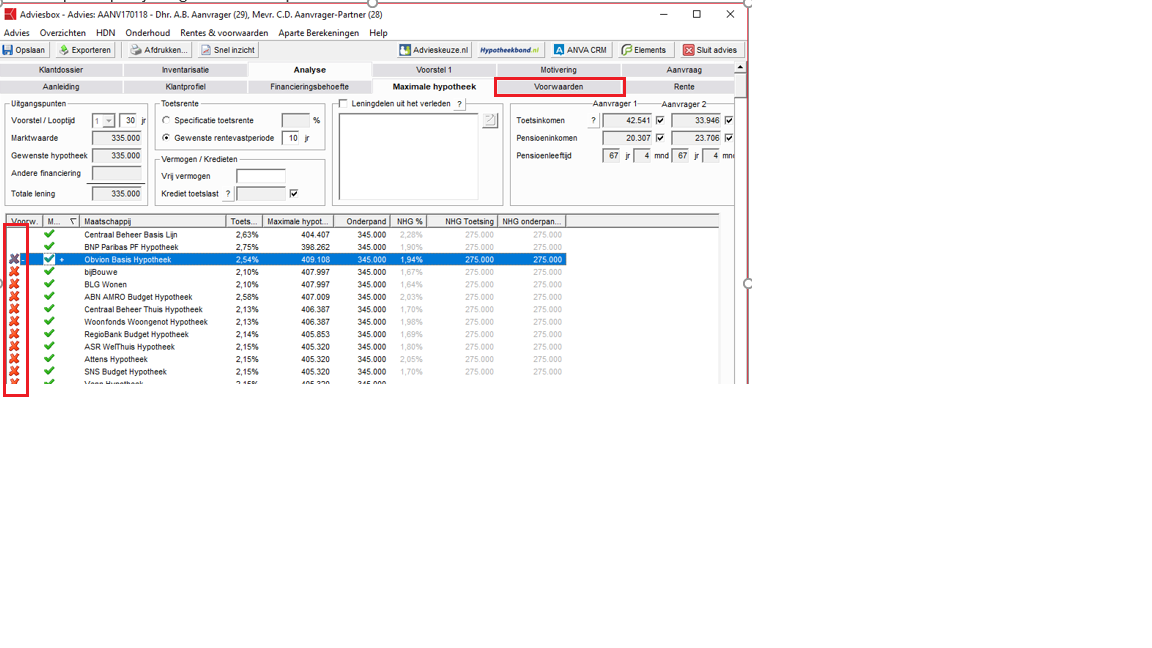Open the HDN menu
1152x648 pixels.
pyautogui.click(x=106, y=33)
